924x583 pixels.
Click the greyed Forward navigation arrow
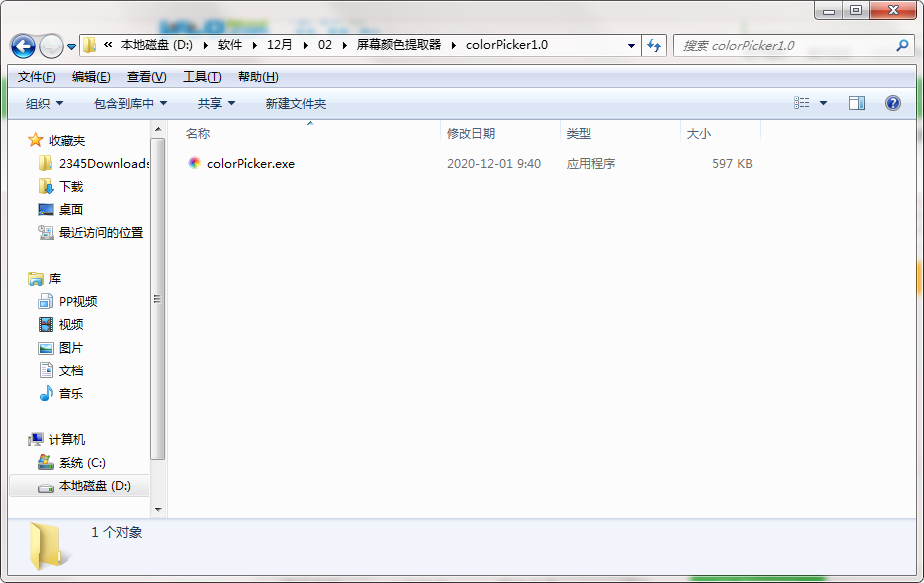click(51, 46)
